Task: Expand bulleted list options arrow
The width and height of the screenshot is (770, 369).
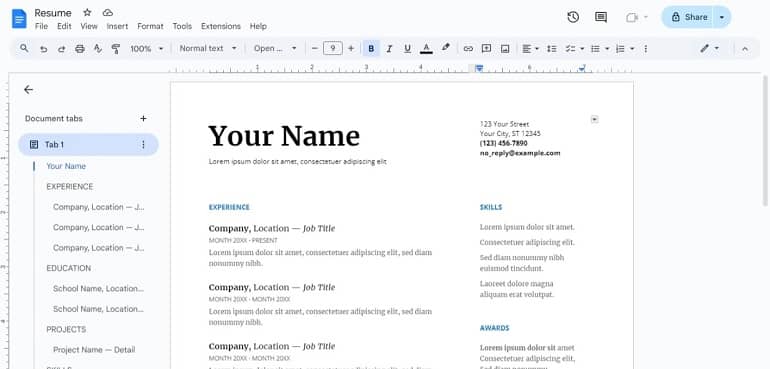Action: (x=607, y=49)
